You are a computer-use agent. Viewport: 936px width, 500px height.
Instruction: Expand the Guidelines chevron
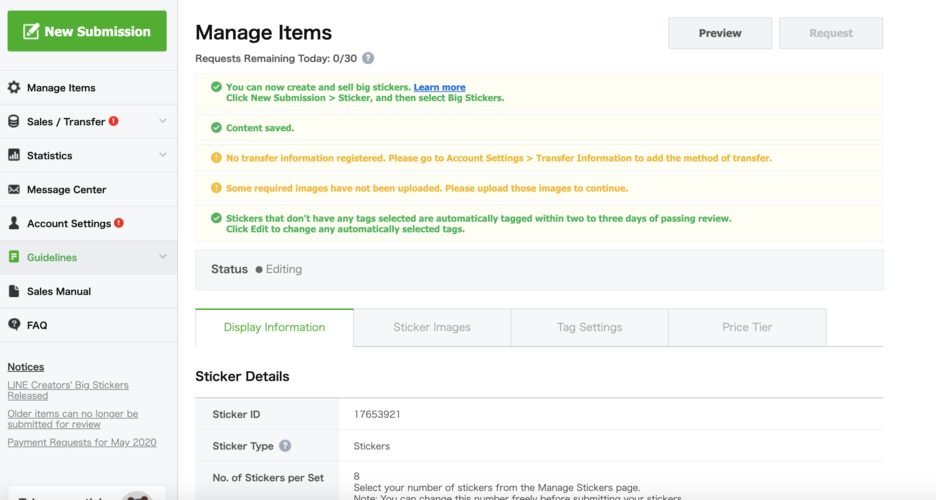point(163,257)
